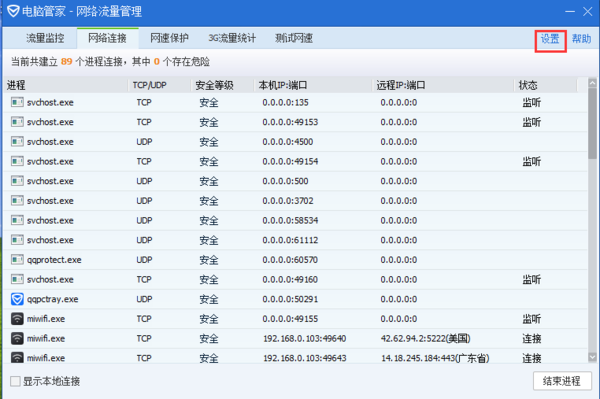Enable the 显示本地连接 checkbox
Screen dimensions: 600x399
(x=15, y=381)
